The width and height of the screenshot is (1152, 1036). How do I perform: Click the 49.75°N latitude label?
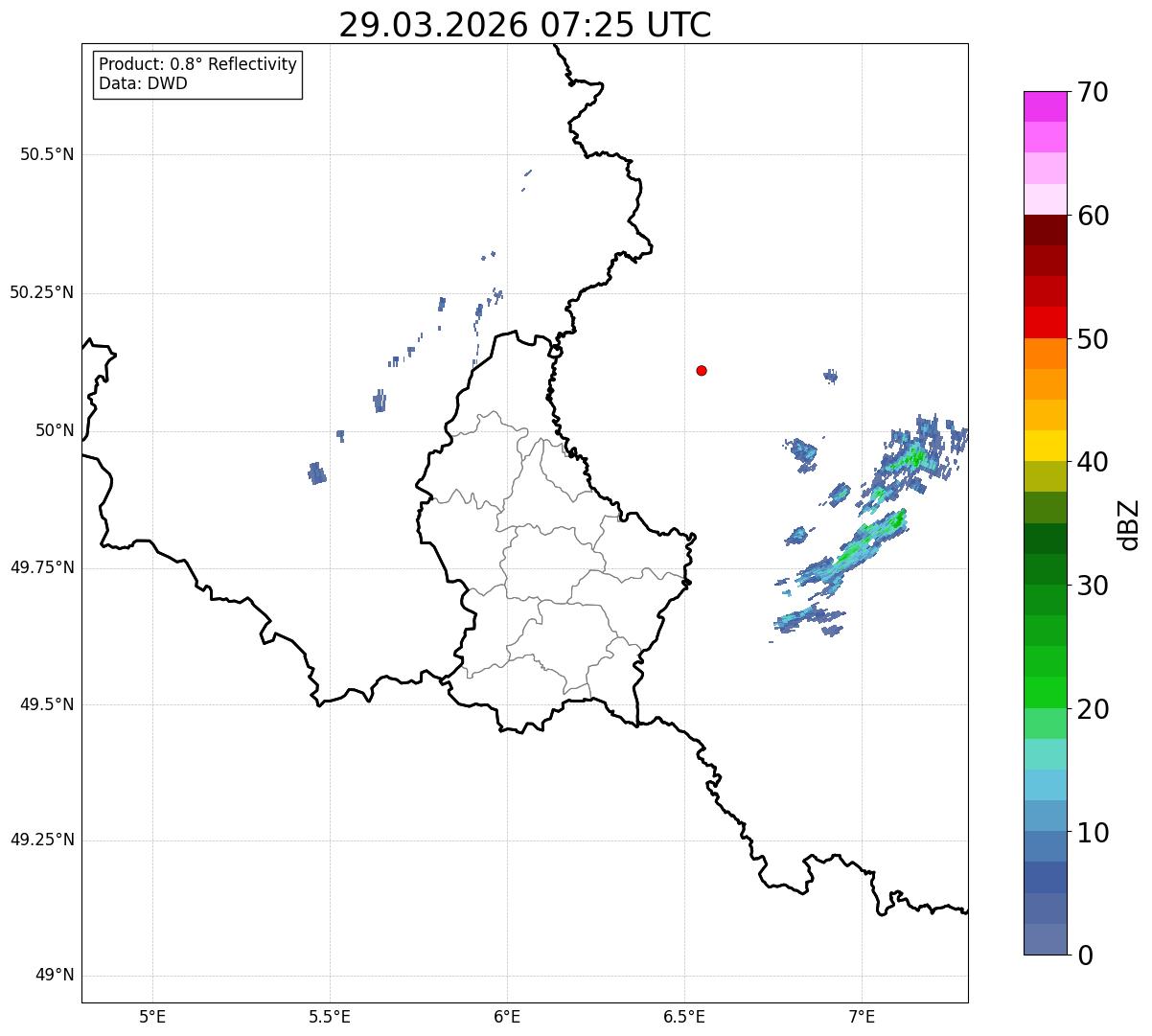[42, 567]
